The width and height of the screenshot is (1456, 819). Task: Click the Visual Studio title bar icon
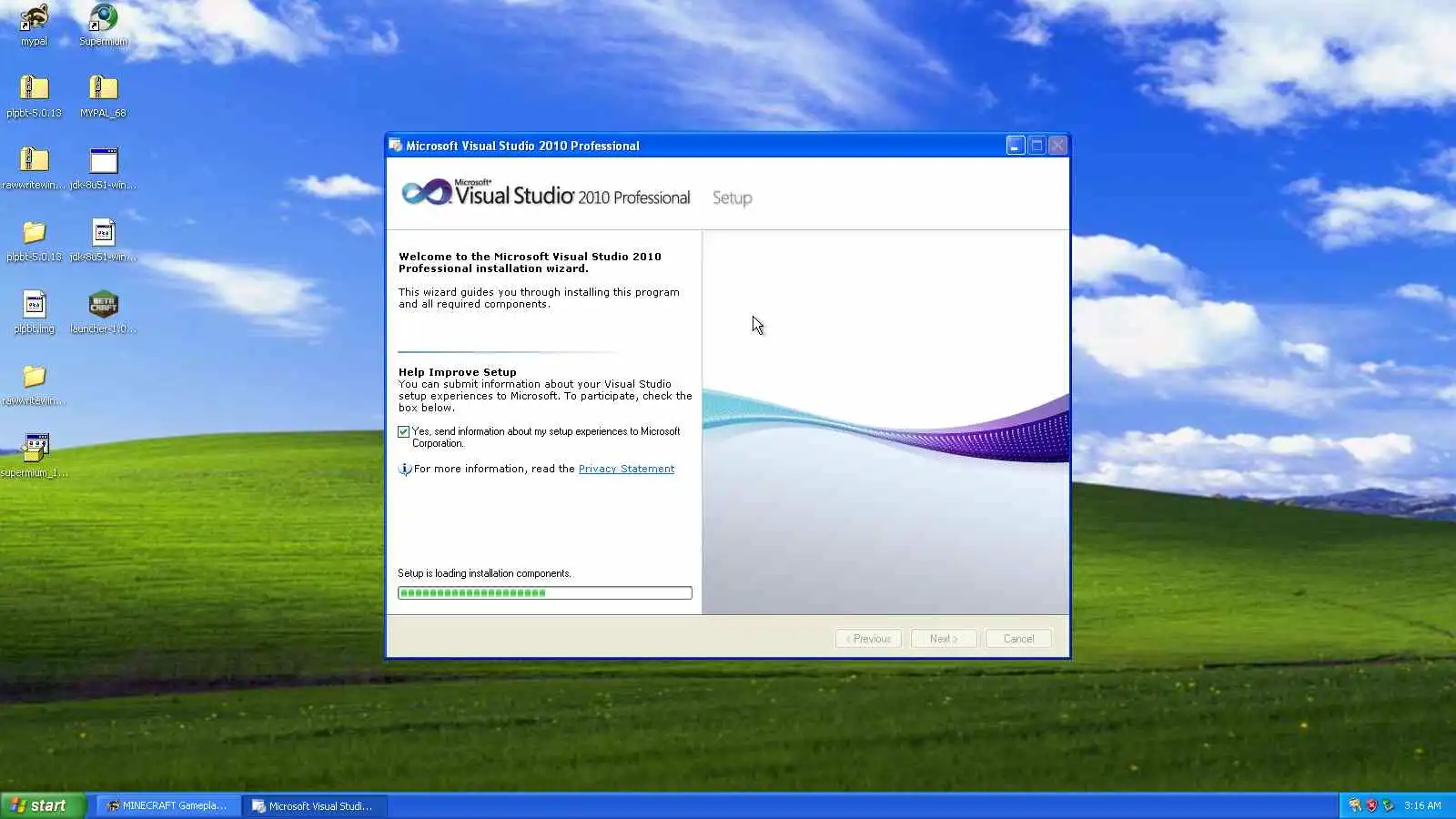[395, 146]
